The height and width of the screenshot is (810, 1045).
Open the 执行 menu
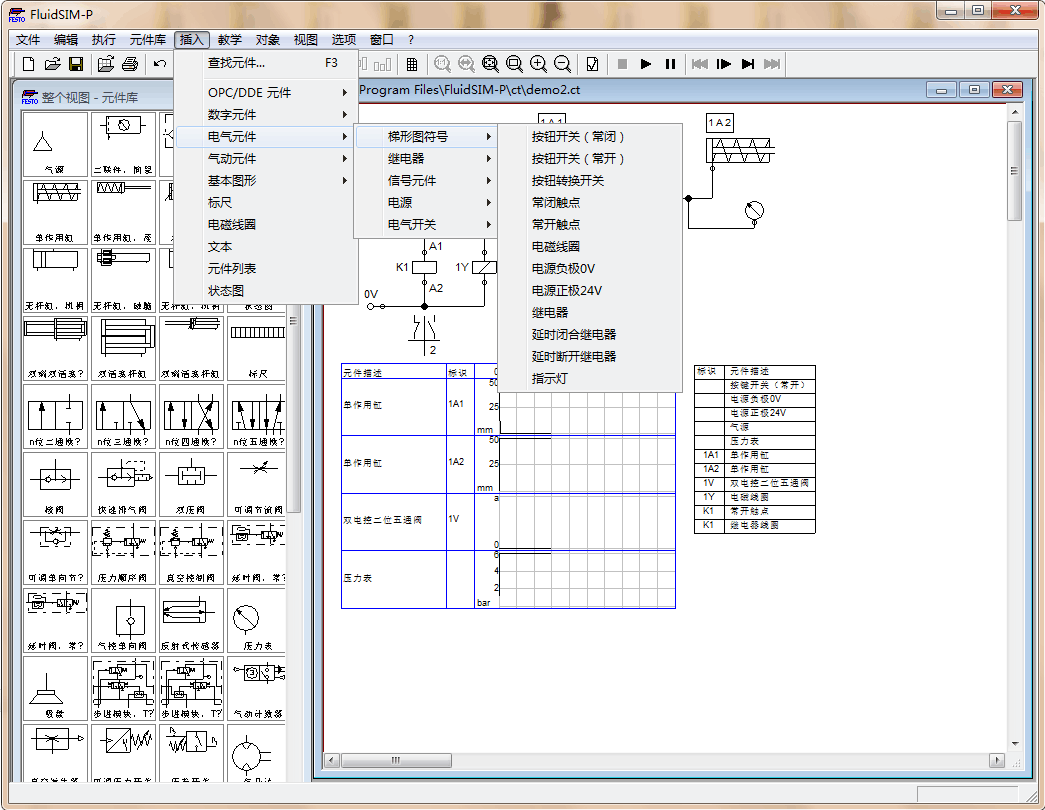tap(104, 39)
